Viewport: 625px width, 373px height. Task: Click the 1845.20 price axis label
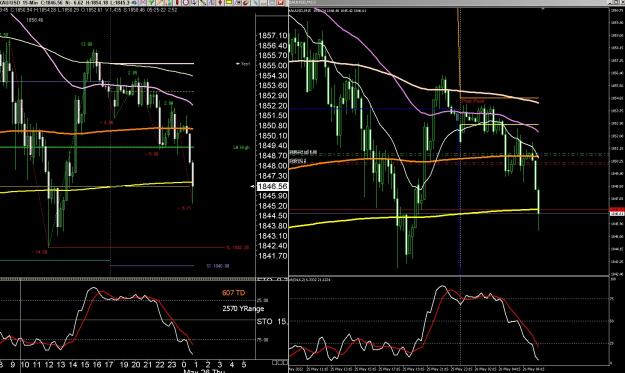[x=273, y=206]
